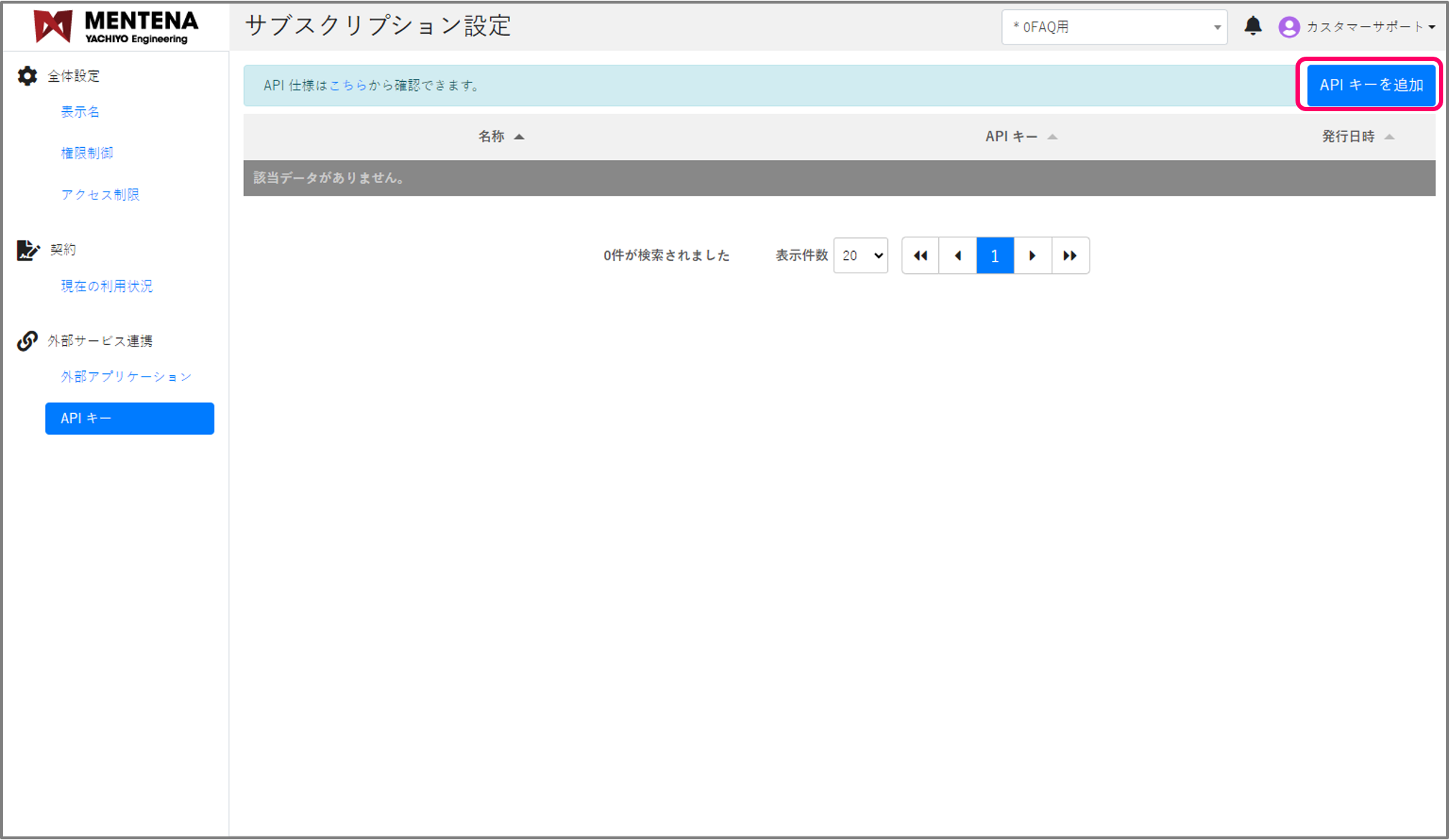Click the last-page double-arrow pagination icon
Screen dimensions: 1449x840
[x=1070, y=255]
